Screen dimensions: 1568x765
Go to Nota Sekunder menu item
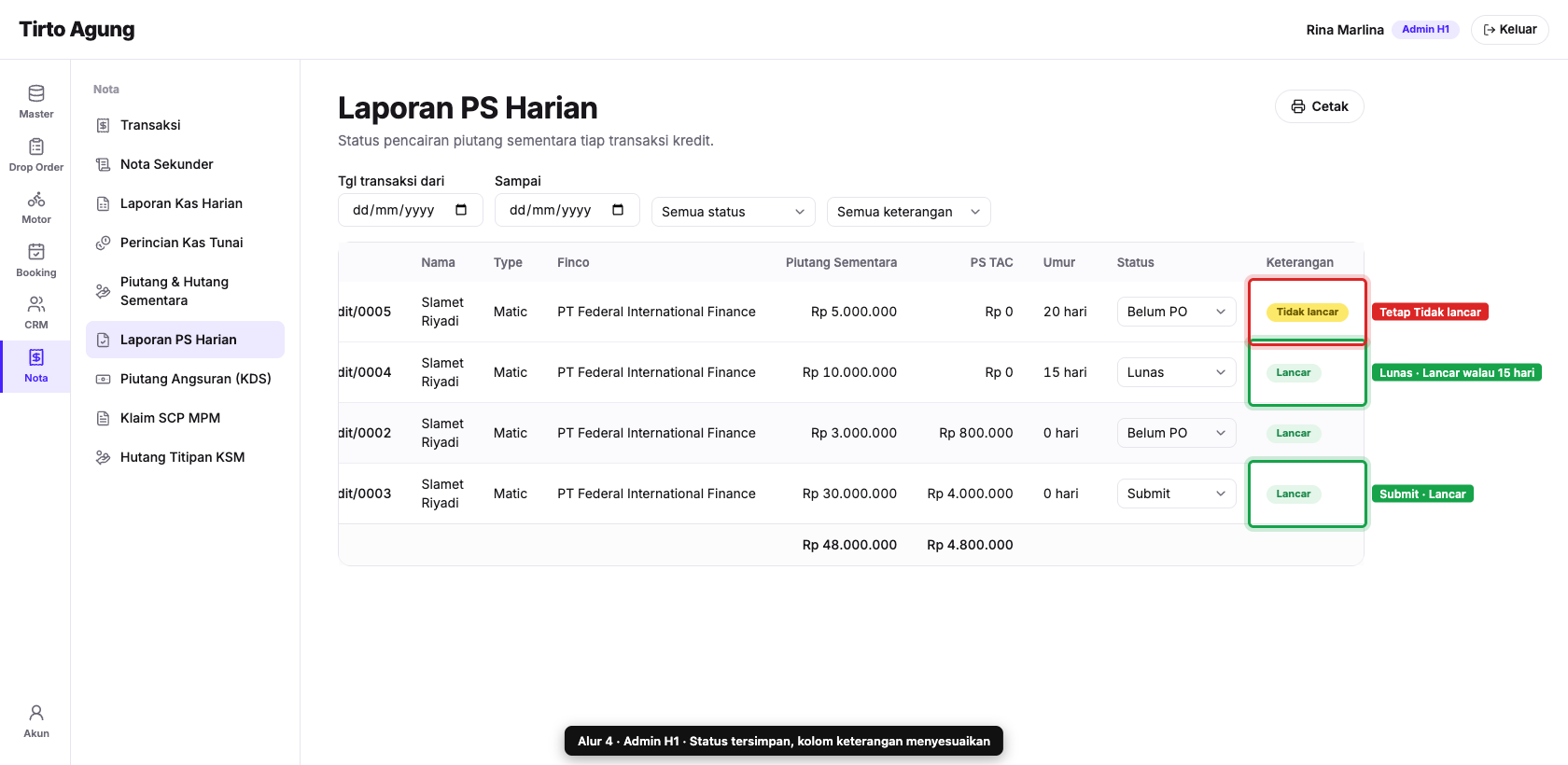[x=185, y=164]
